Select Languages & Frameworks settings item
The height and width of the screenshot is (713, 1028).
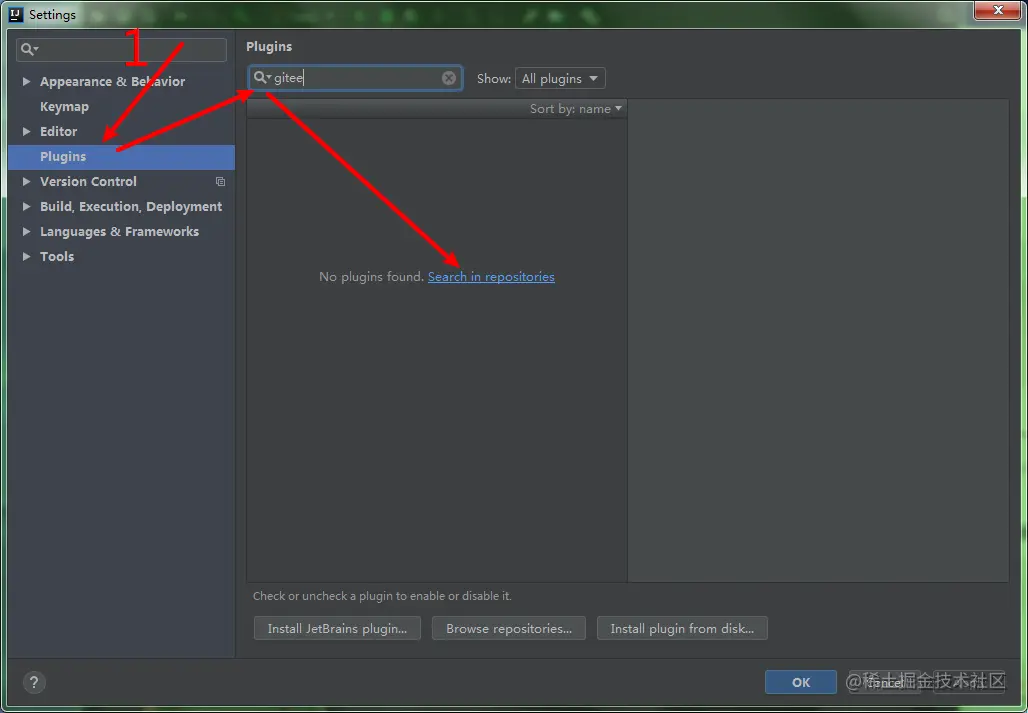119,231
